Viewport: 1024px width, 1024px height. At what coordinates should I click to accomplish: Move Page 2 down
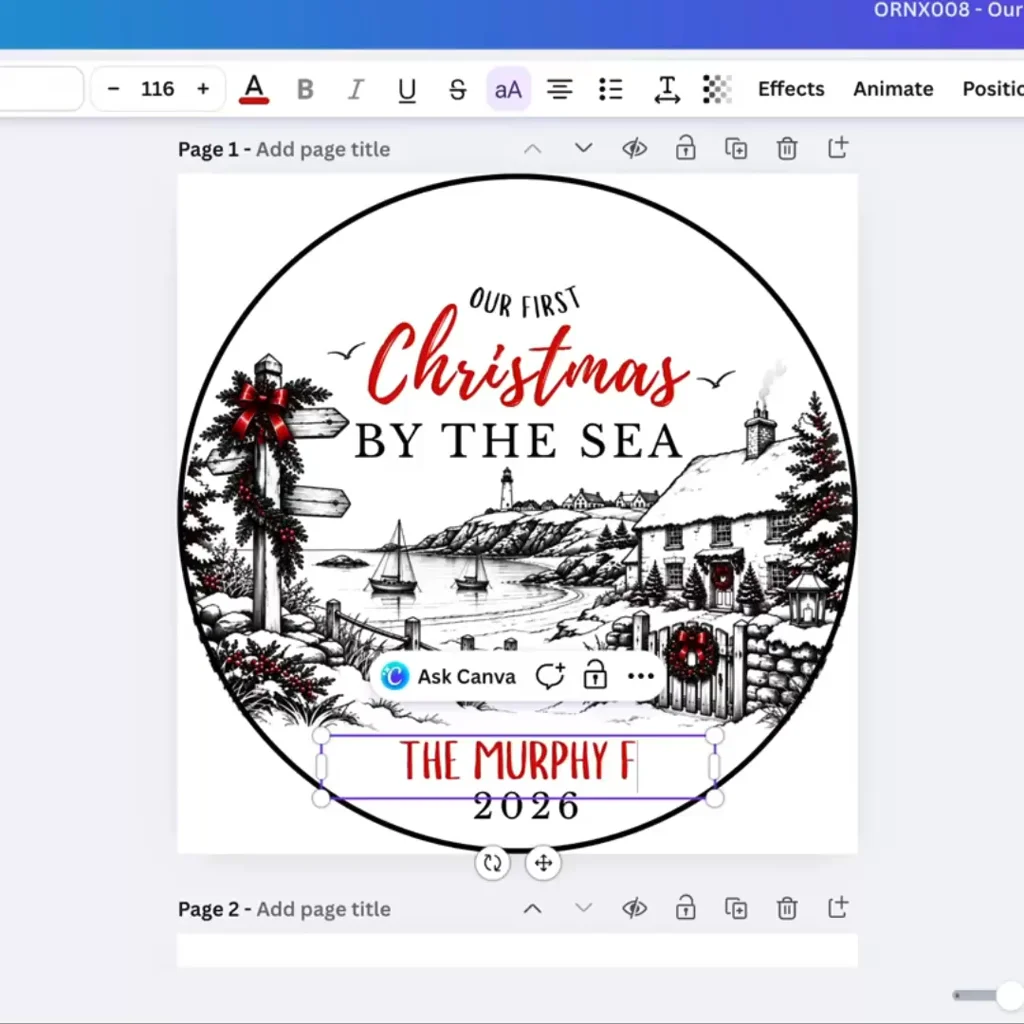[583, 908]
